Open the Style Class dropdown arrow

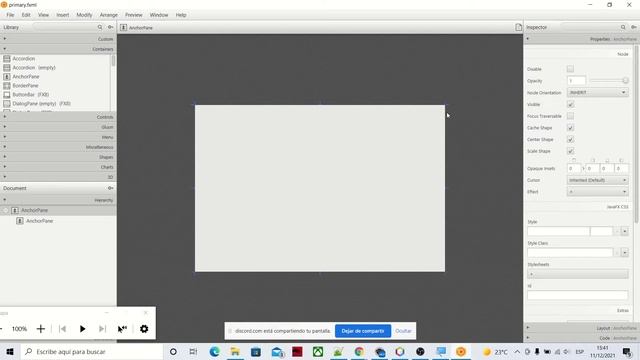point(625,253)
